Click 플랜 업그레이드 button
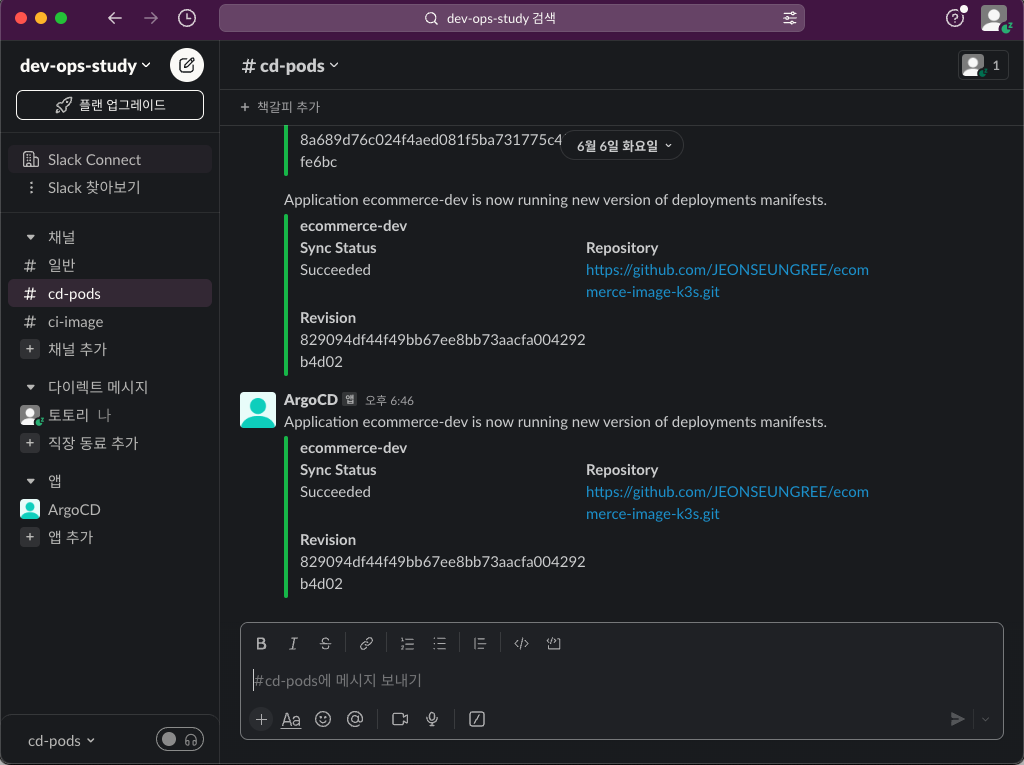 (110, 105)
